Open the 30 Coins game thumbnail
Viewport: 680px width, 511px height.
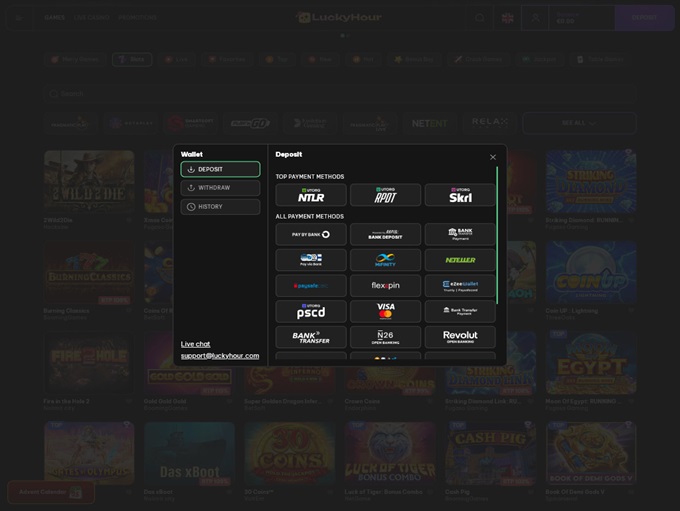pos(290,454)
